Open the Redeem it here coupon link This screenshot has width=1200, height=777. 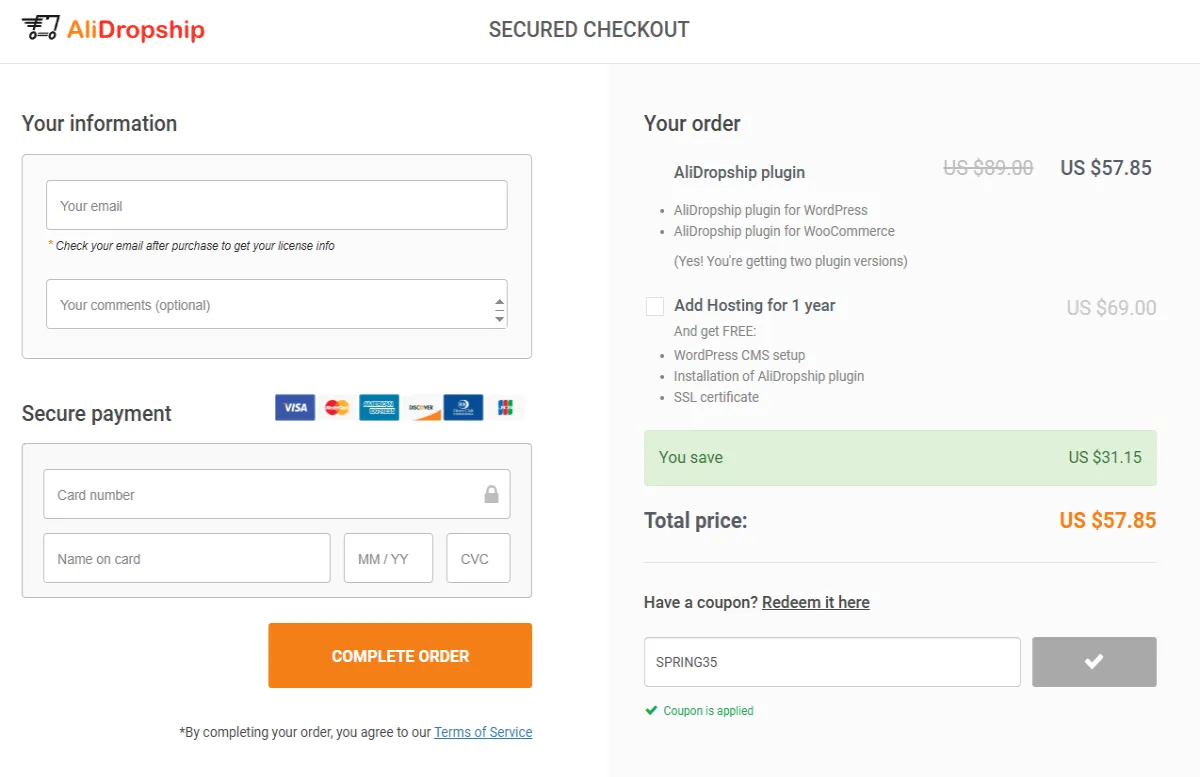coord(815,602)
